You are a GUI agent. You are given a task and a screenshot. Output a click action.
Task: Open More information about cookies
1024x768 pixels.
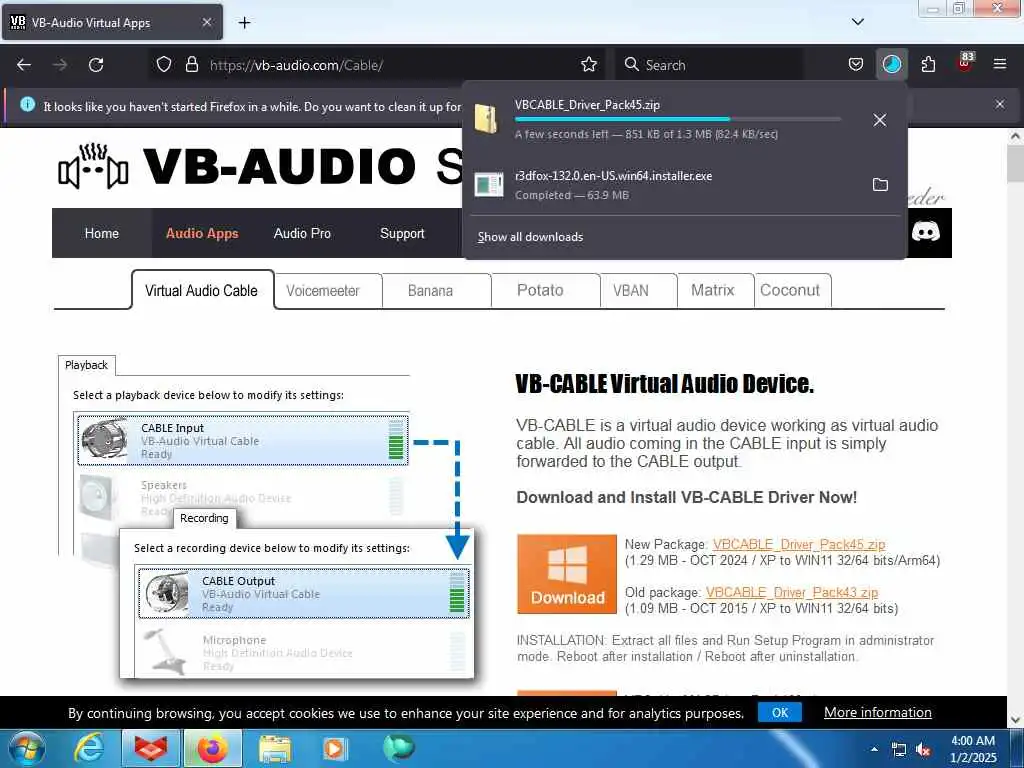[x=878, y=712]
